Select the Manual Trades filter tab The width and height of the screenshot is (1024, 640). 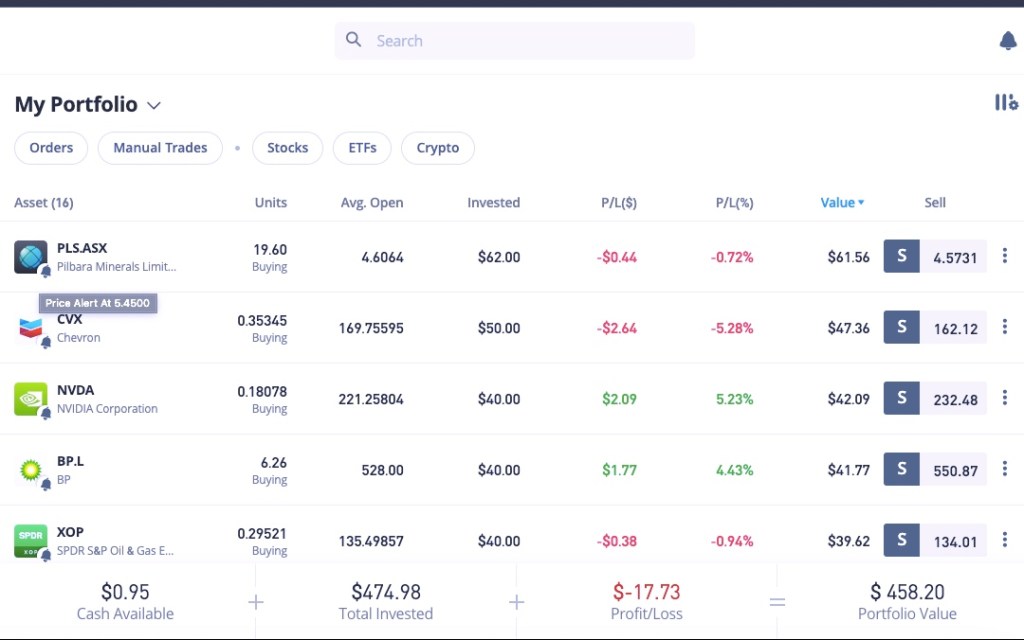(x=160, y=148)
